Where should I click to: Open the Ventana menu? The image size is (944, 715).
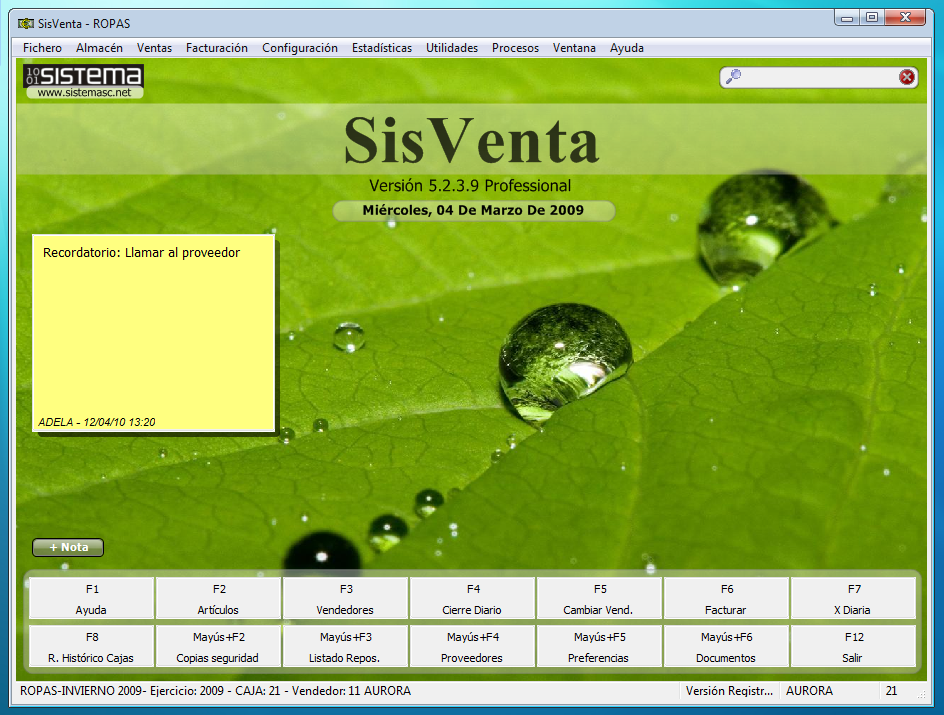[574, 48]
